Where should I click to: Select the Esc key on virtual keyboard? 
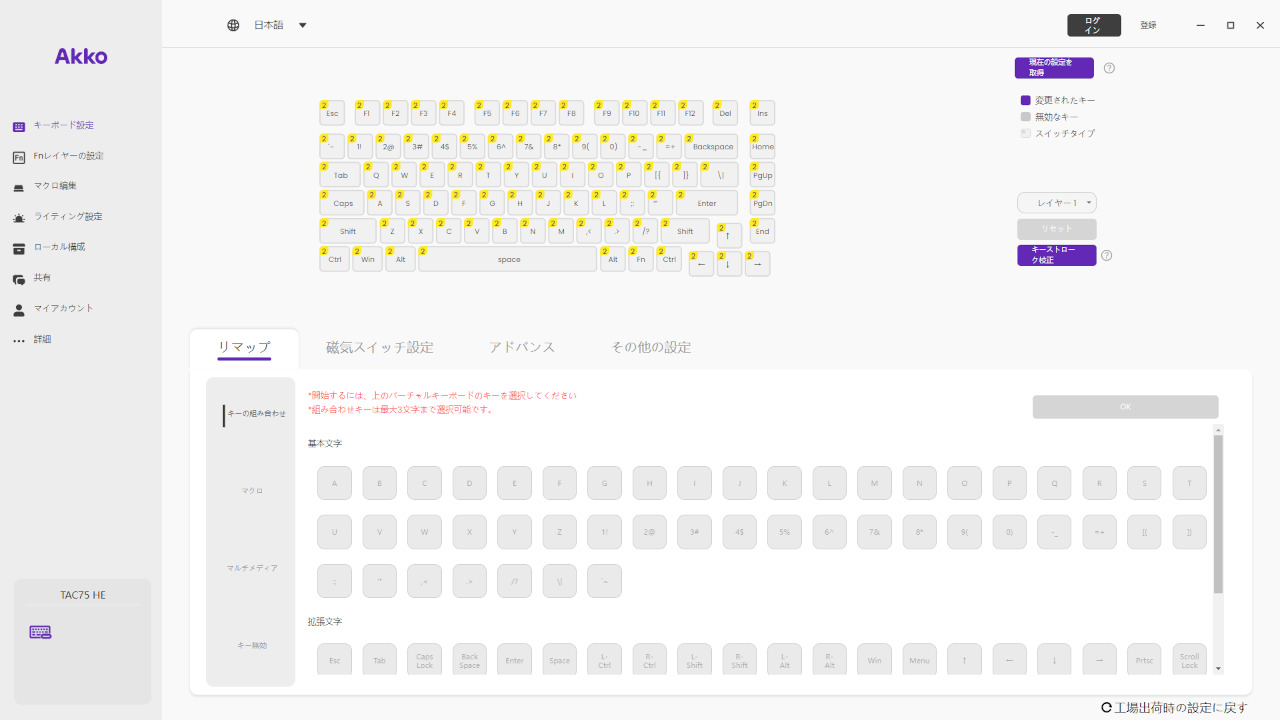333,114
